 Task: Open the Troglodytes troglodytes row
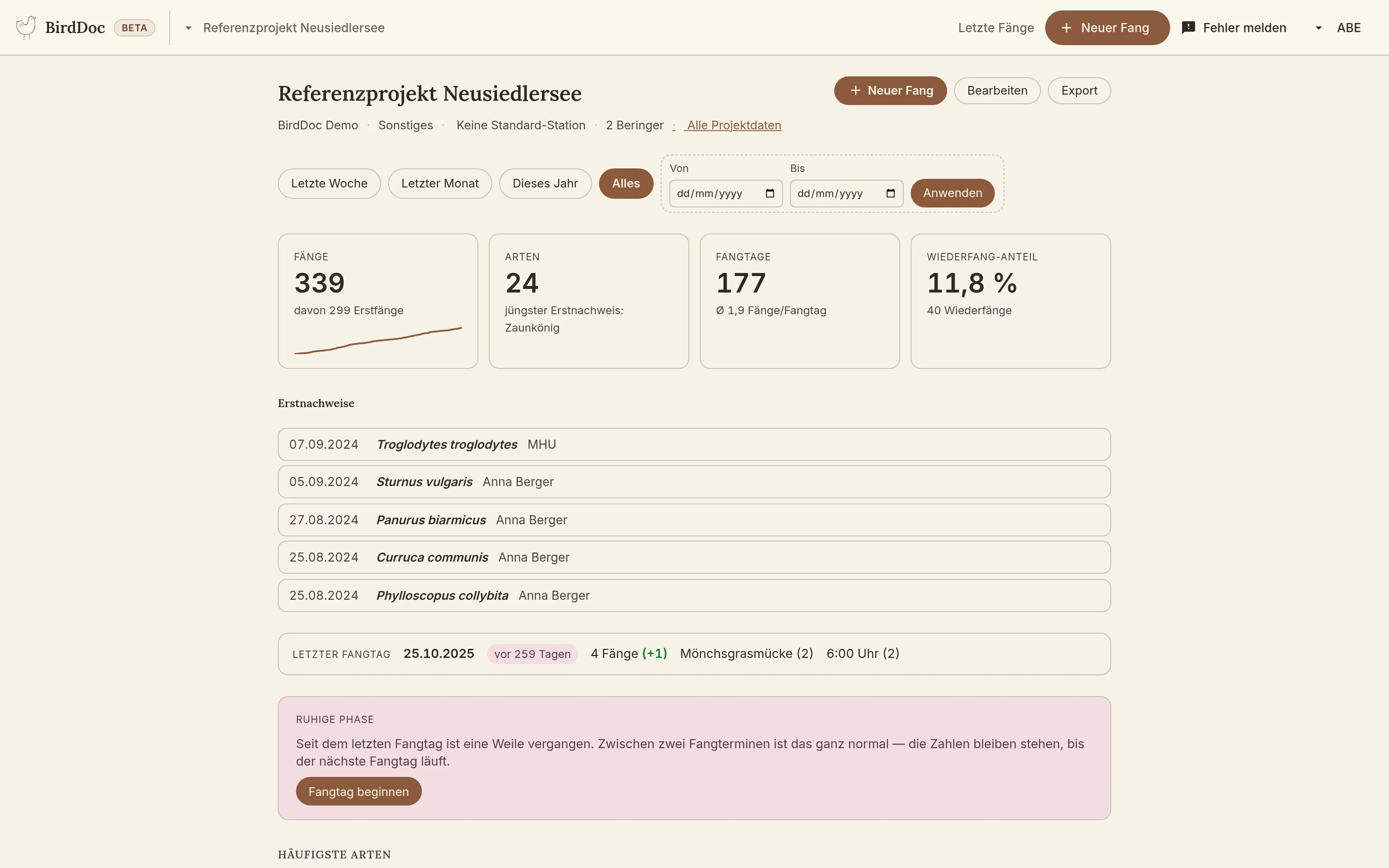[x=694, y=444]
